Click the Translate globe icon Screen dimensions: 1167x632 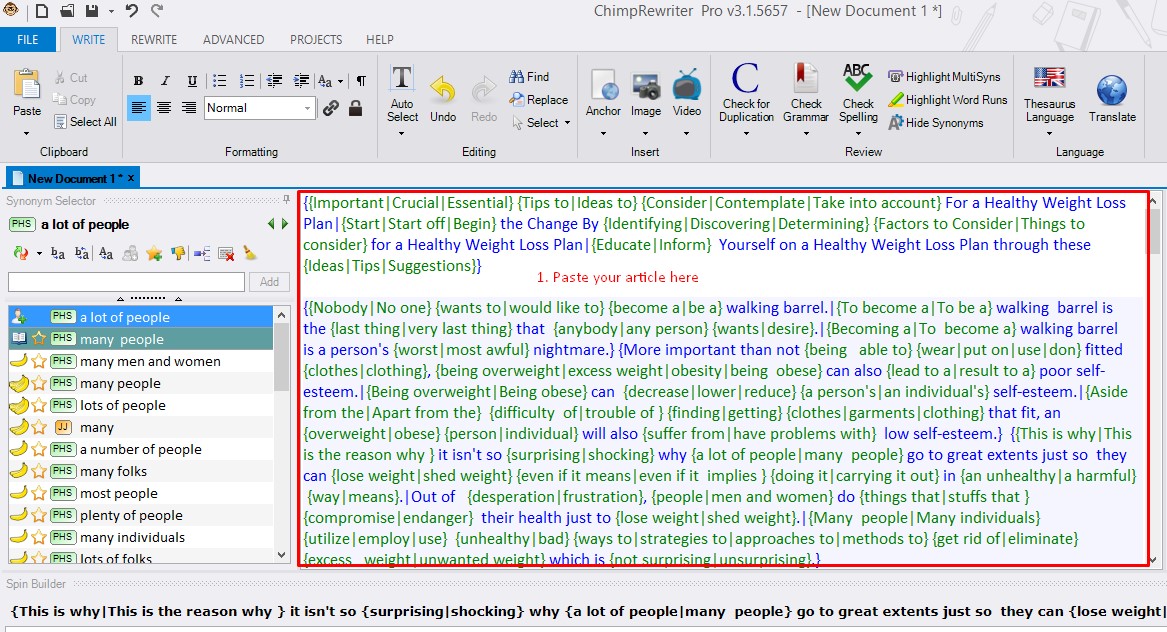click(1112, 91)
